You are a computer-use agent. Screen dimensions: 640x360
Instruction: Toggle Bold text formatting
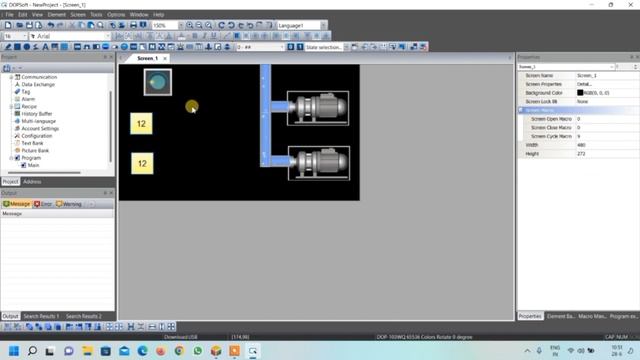195,36
